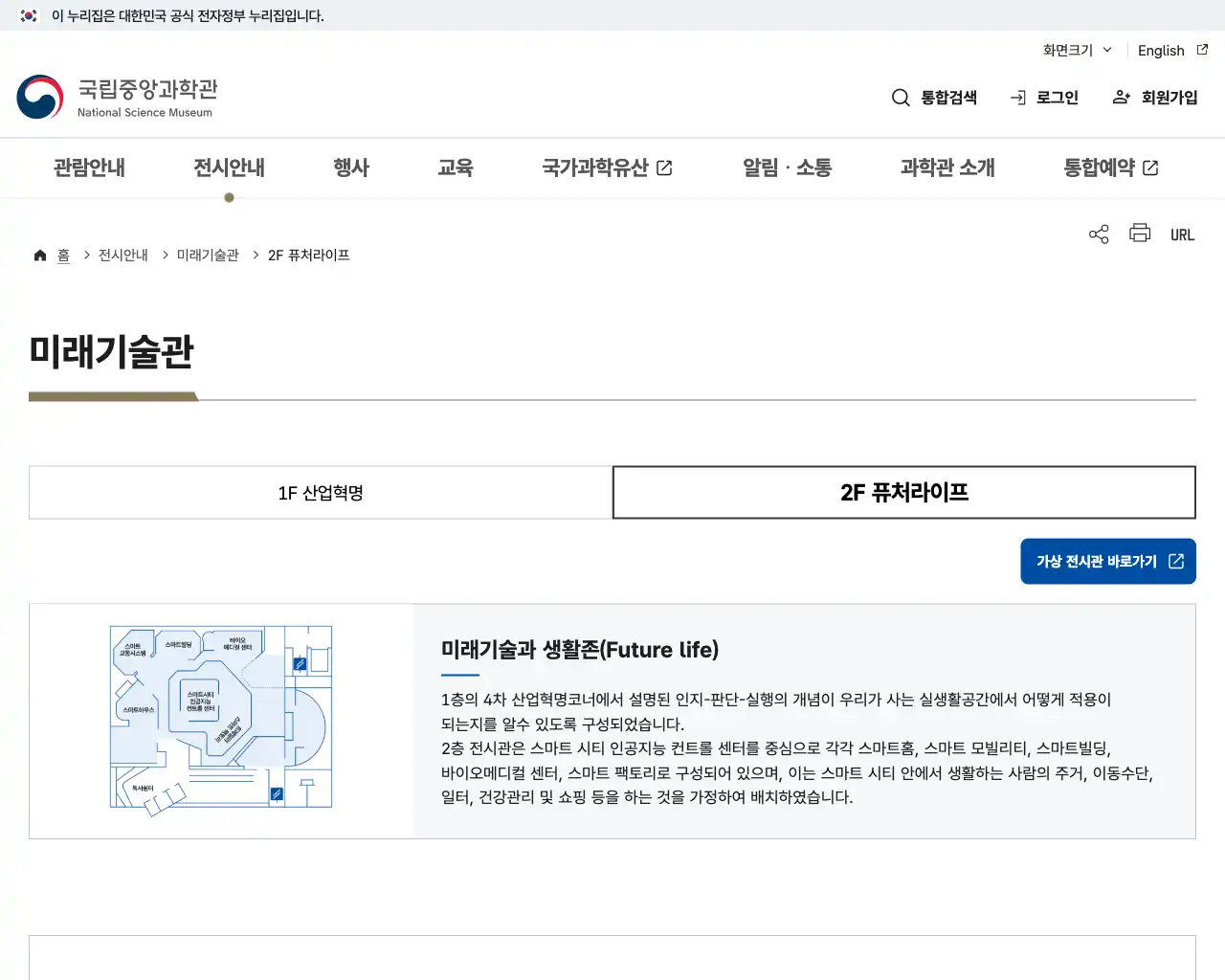The height and width of the screenshot is (980, 1225).
Task: Click the National Science Museum logo
Action: click(x=117, y=96)
